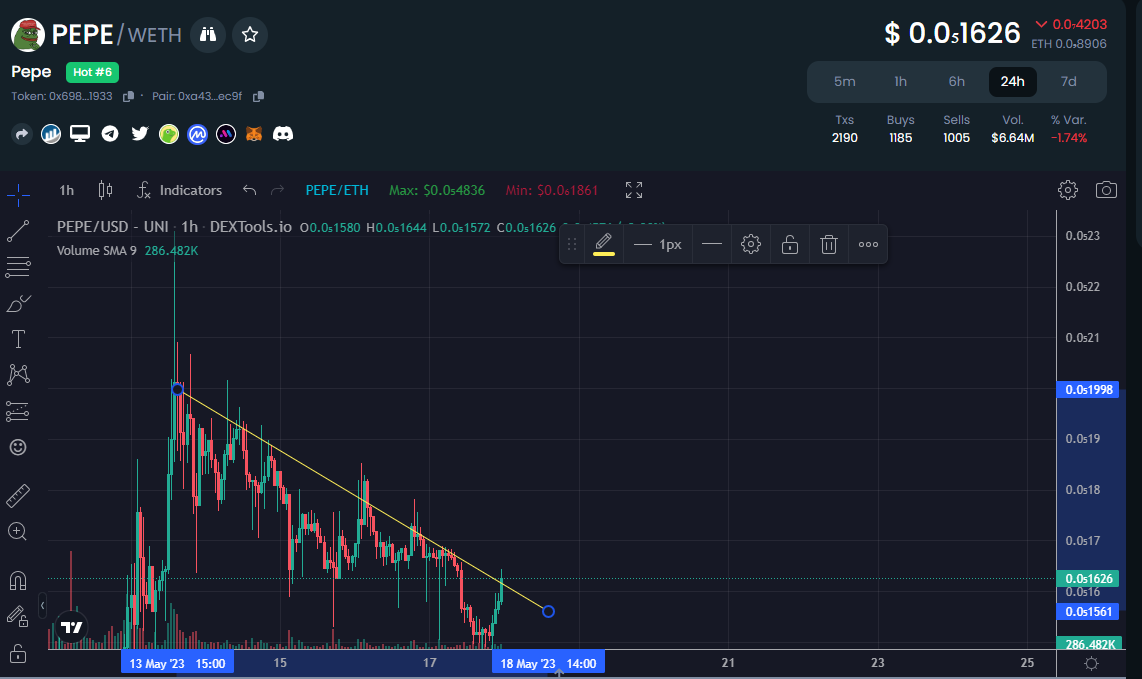Click the trend line end anchor point
The height and width of the screenshot is (679, 1142).
click(548, 611)
